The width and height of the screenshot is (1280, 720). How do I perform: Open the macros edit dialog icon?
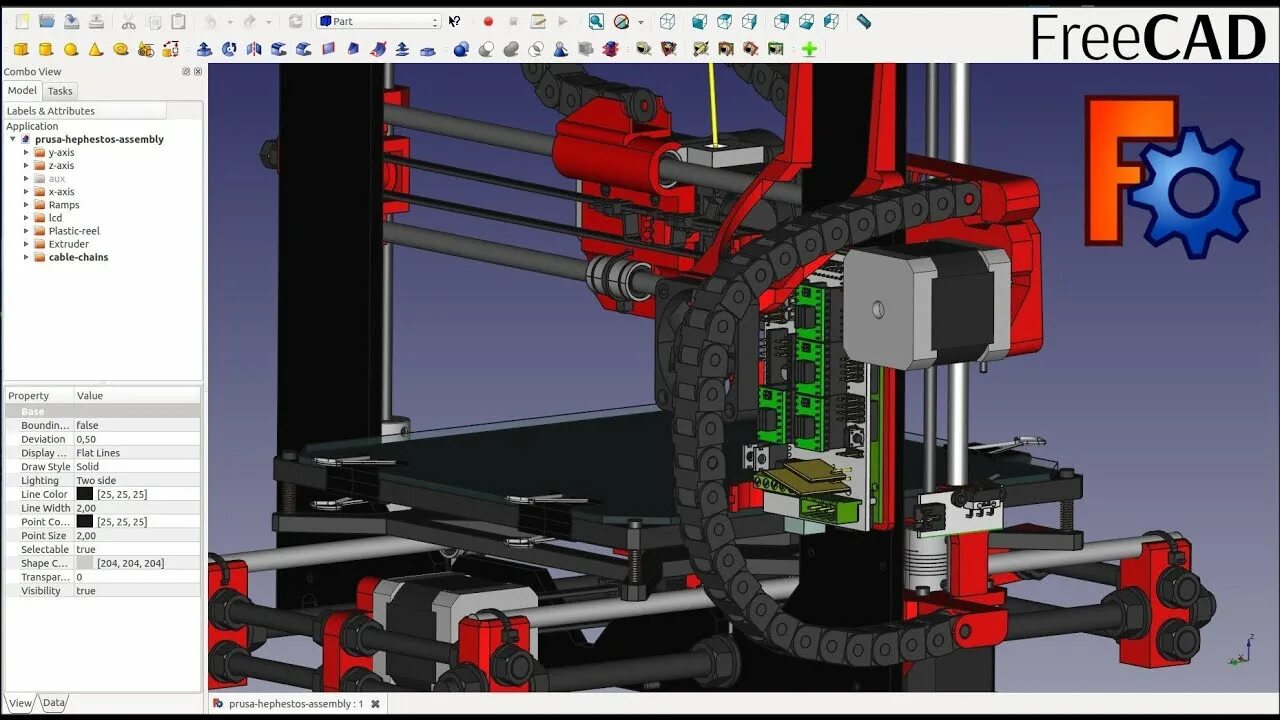(538, 21)
